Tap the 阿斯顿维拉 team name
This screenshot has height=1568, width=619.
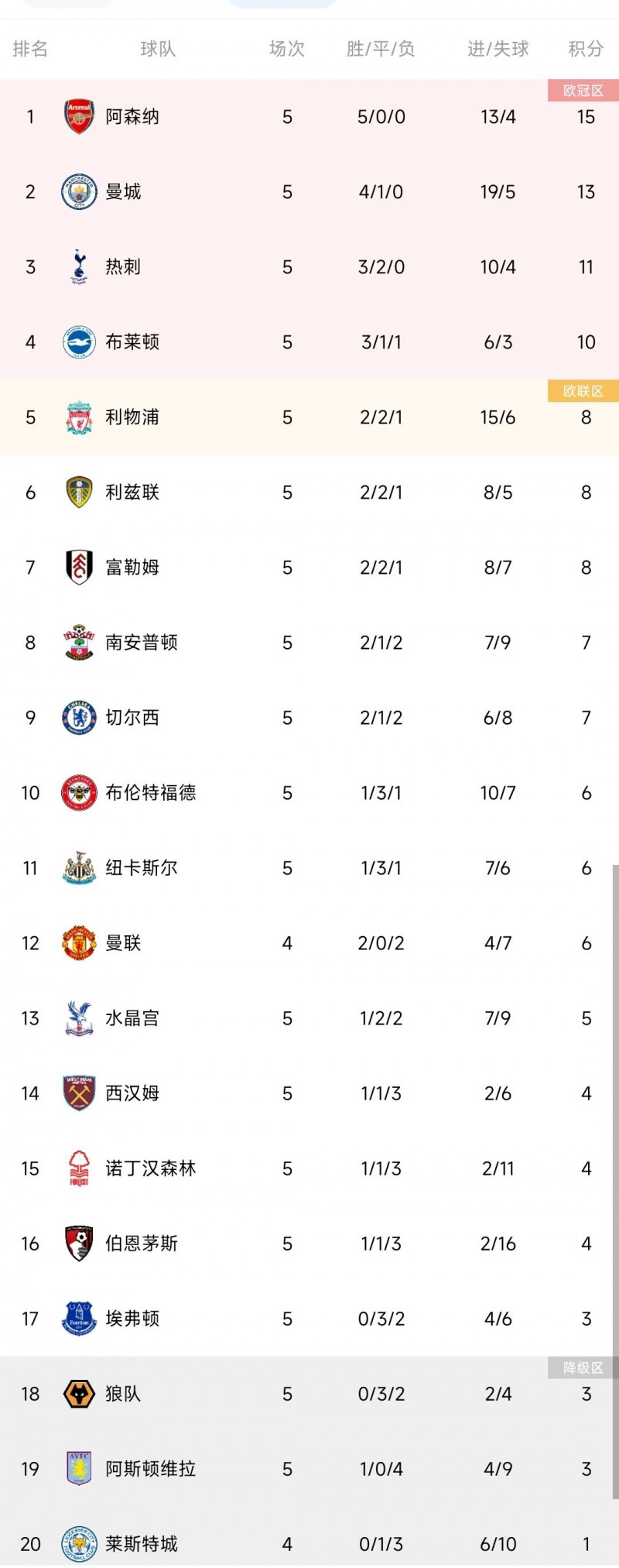click(x=151, y=1469)
